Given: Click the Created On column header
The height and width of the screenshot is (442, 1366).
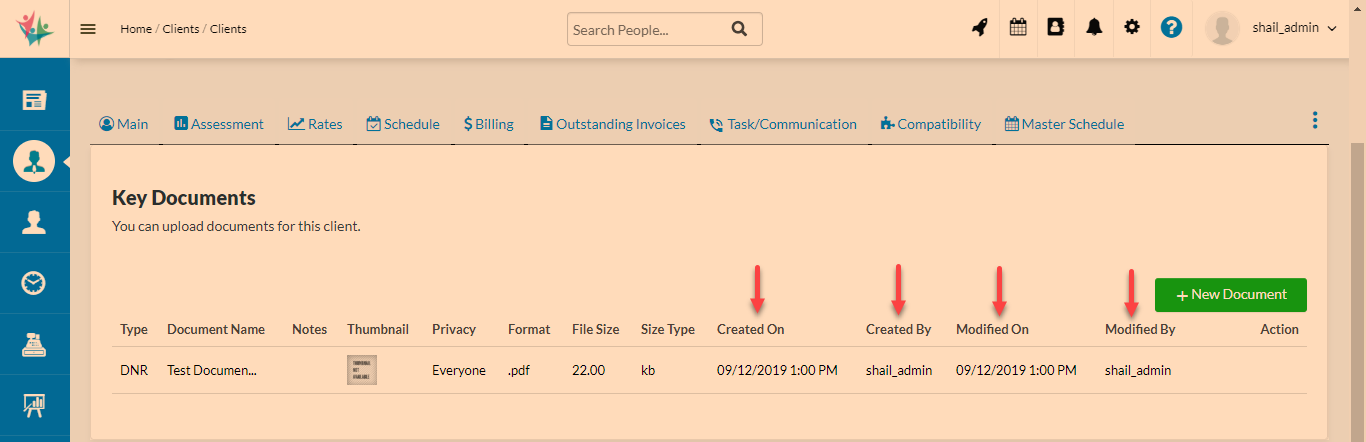Looking at the screenshot, I should 751,329.
